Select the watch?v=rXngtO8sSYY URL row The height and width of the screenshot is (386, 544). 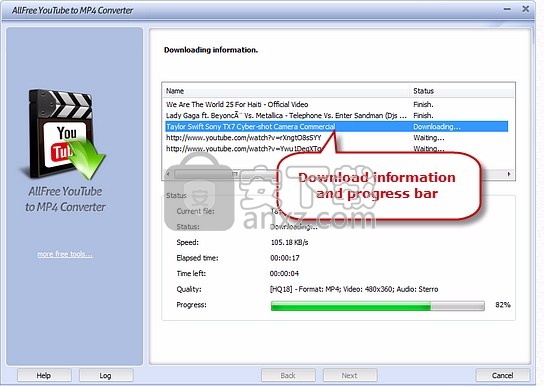[337, 138]
